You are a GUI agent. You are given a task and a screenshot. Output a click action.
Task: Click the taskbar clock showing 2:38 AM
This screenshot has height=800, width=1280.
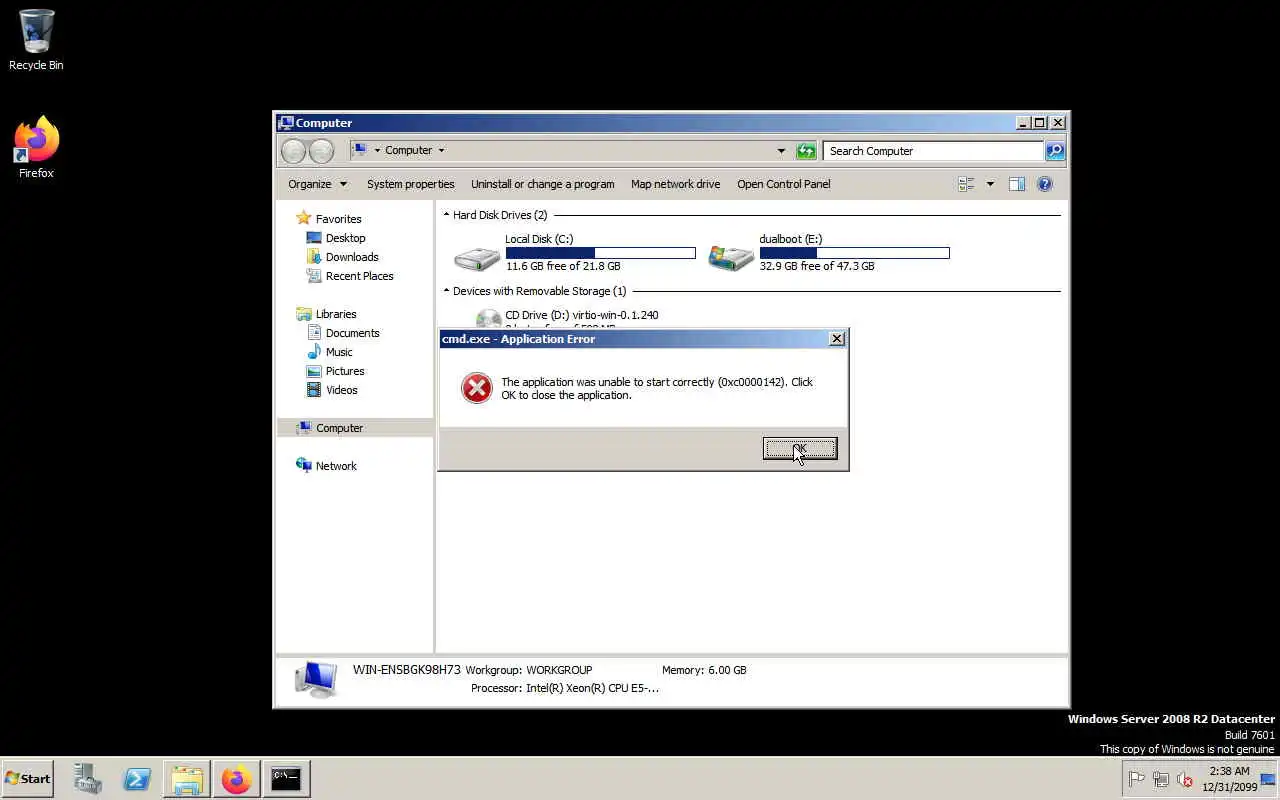click(1229, 779)
